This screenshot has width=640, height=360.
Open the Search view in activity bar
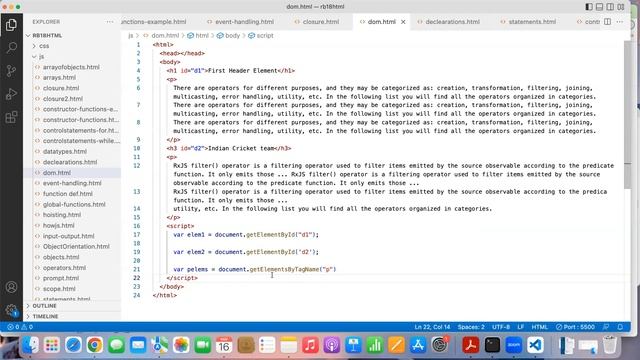pos(11,48)
